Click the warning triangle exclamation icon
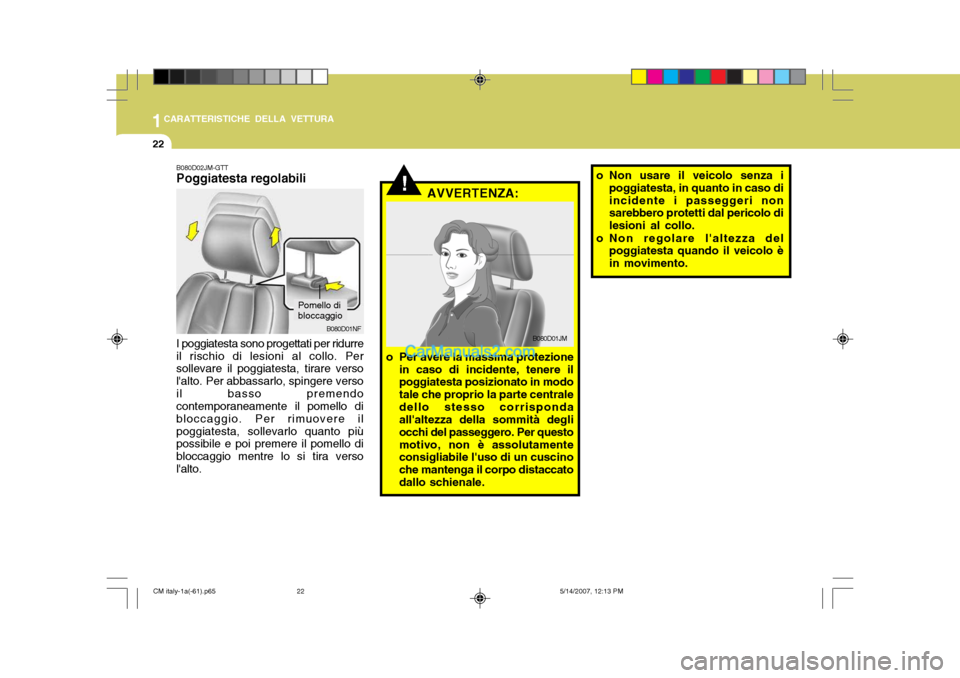The height and width of the screenshot is (678, 960). 403,180
